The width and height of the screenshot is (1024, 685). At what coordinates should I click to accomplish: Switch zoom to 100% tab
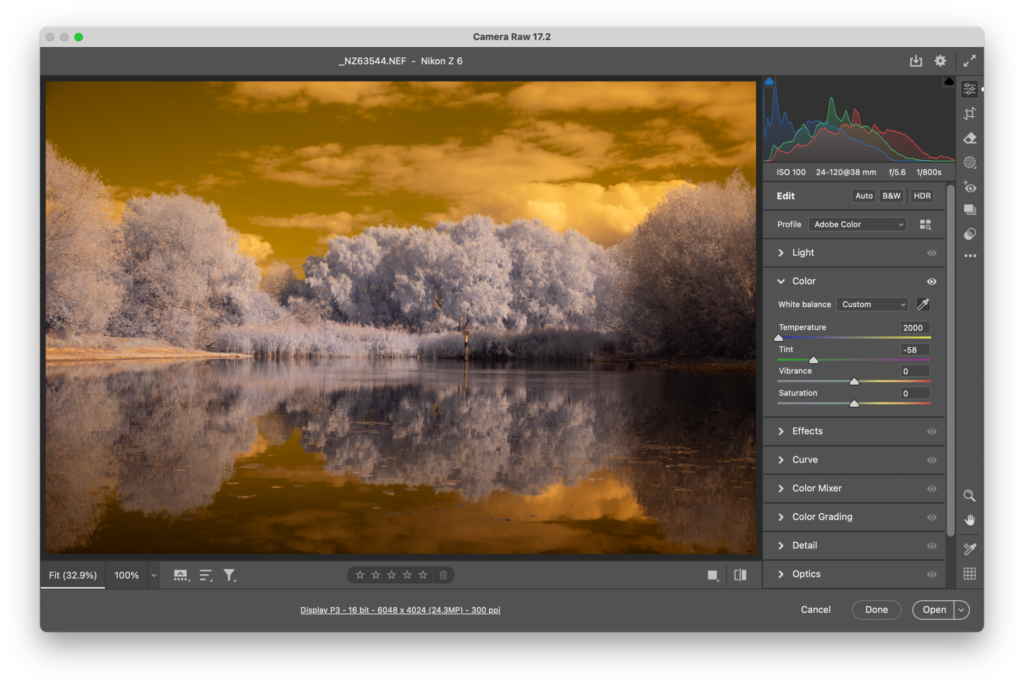[127, 575]
